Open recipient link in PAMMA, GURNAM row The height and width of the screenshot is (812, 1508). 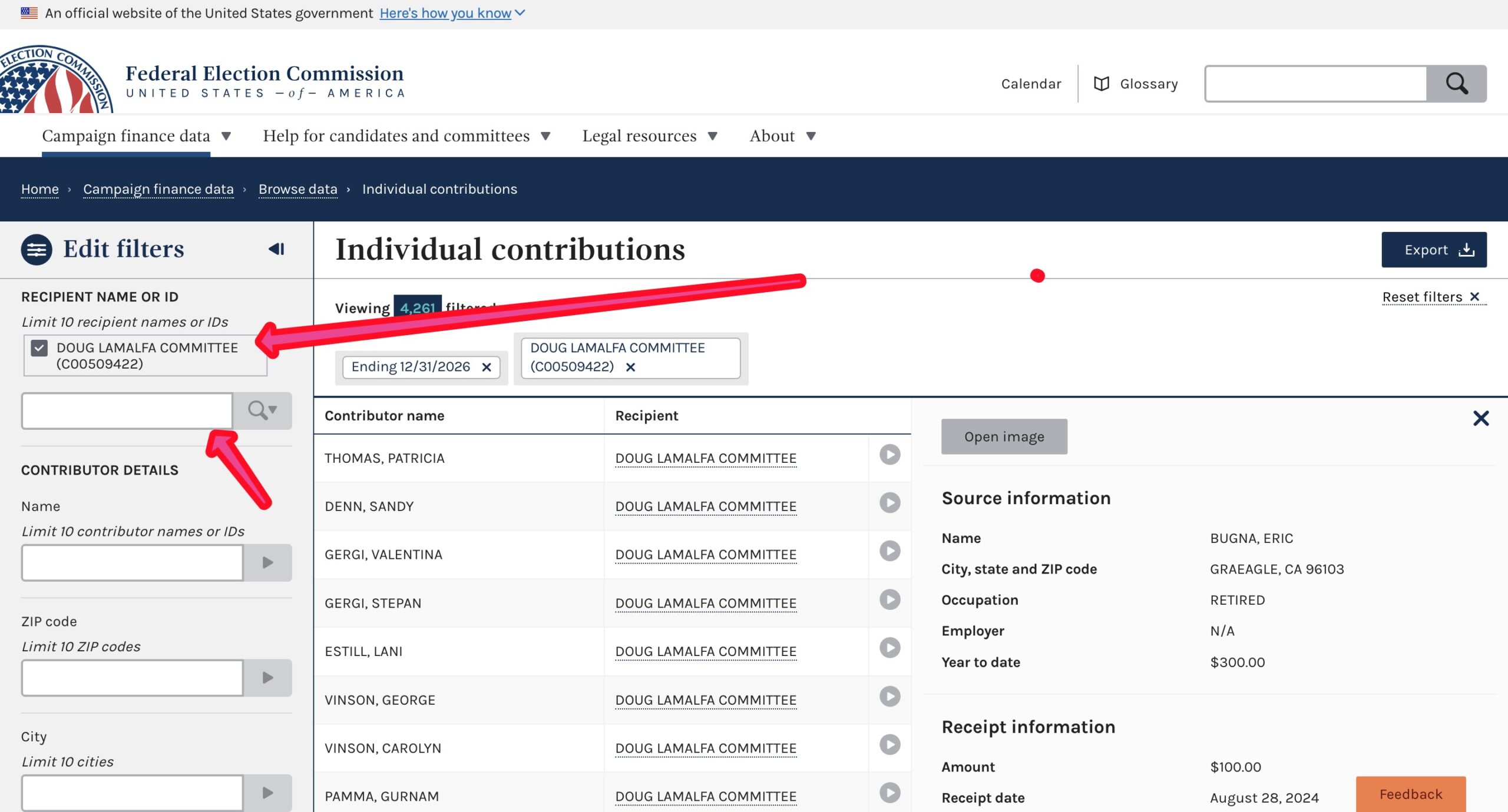pos(706,797)
